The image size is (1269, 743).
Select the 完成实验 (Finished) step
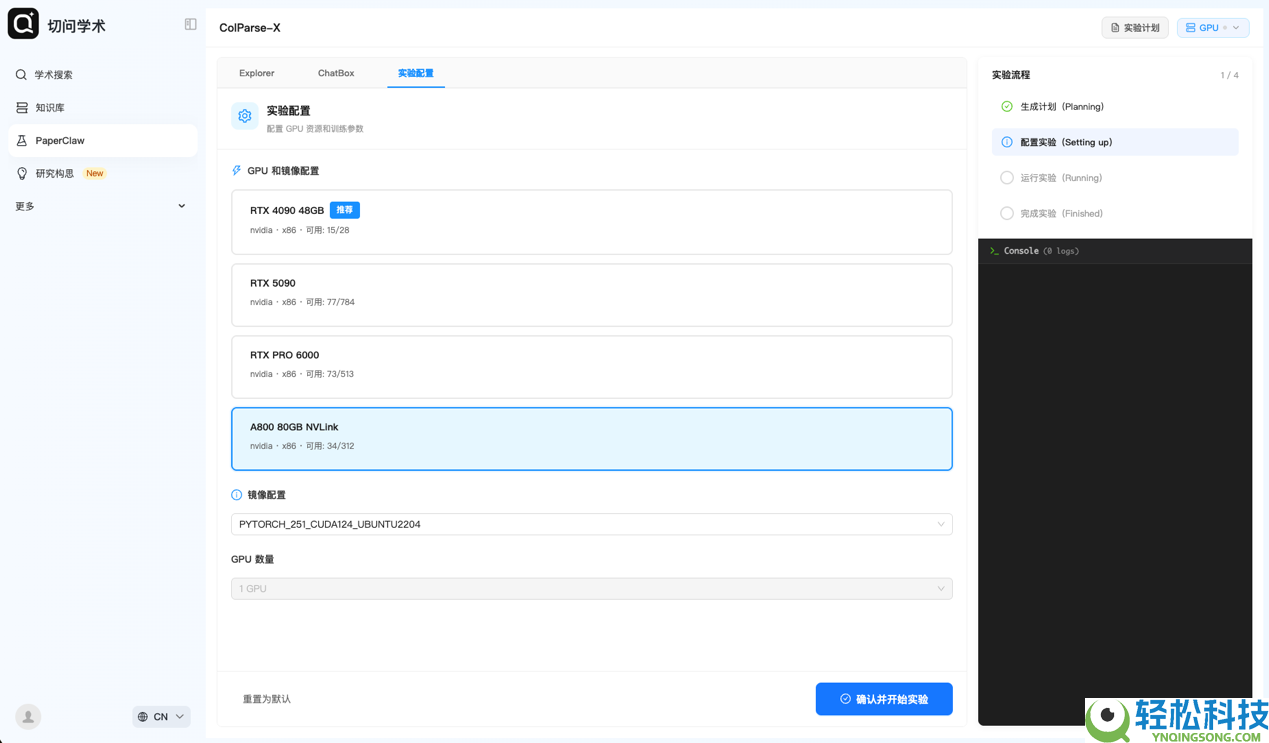click(x=1115, y=214)
